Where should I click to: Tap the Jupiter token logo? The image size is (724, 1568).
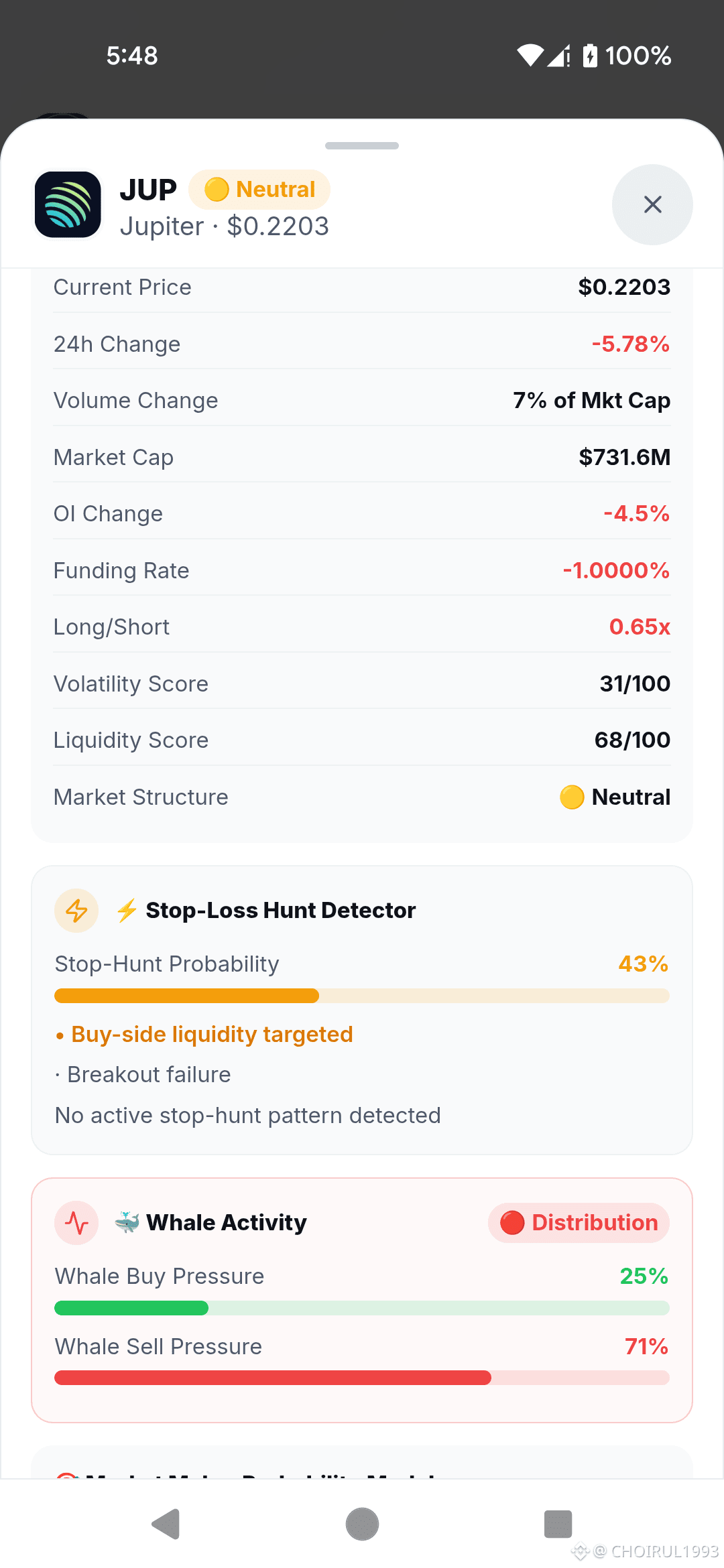68,204
